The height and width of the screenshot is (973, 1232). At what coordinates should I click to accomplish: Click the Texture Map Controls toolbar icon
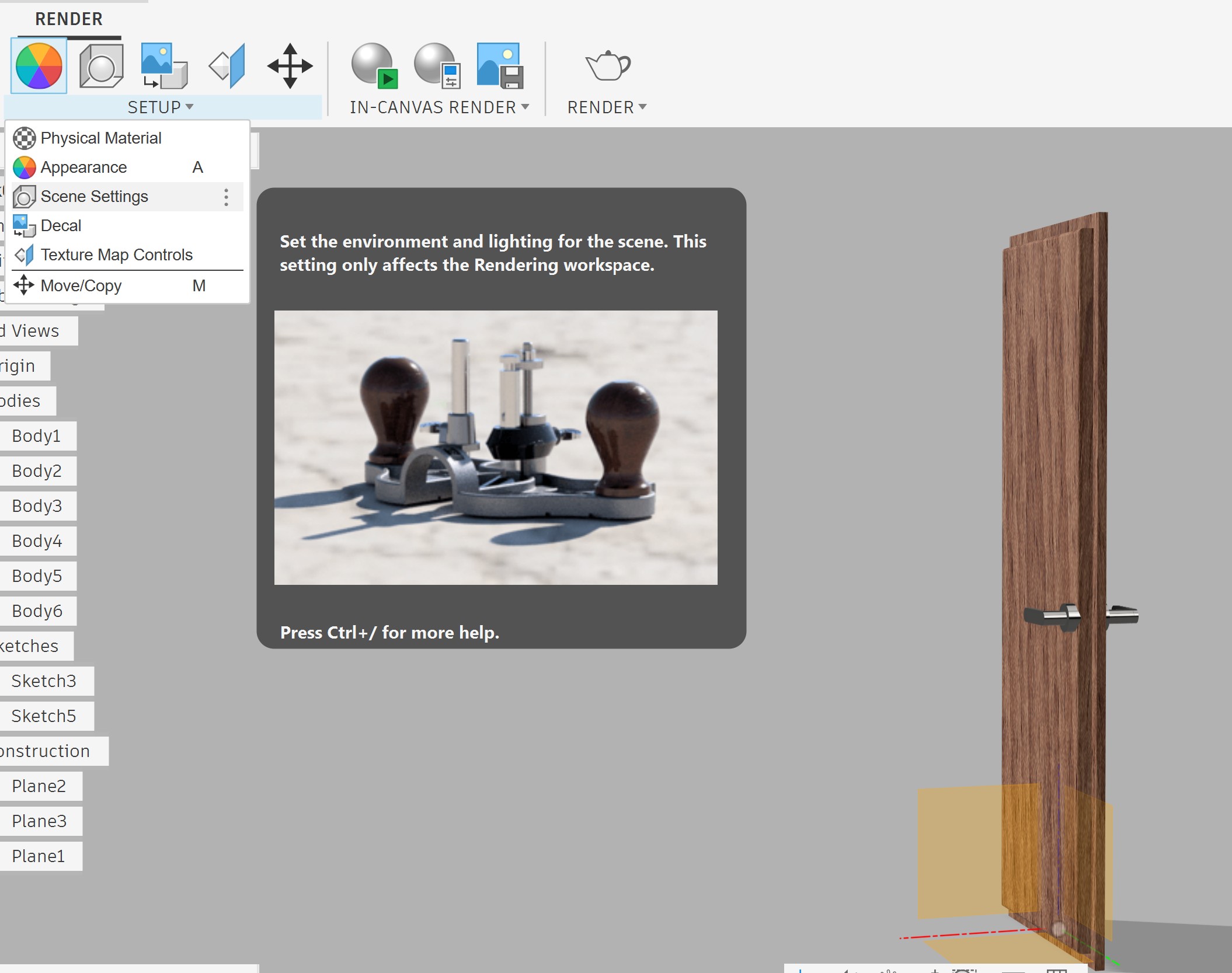coord(228,66)
